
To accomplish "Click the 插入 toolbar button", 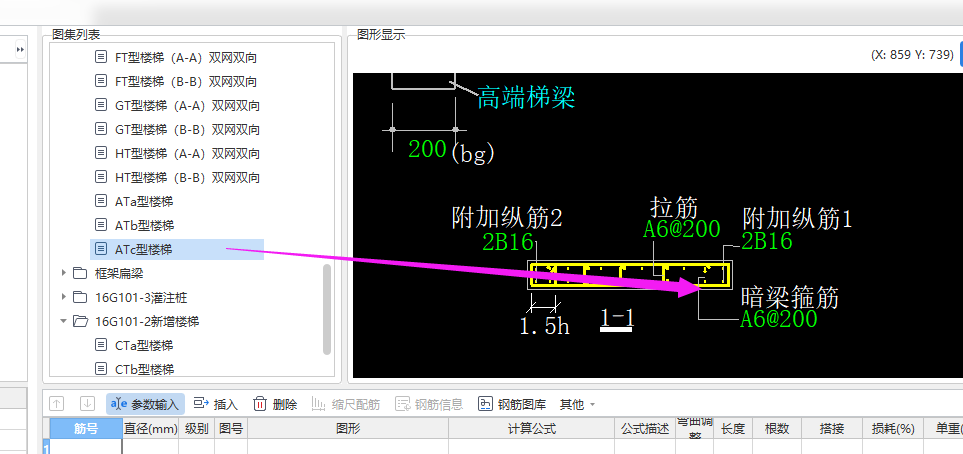I will [x=216, y=404].
